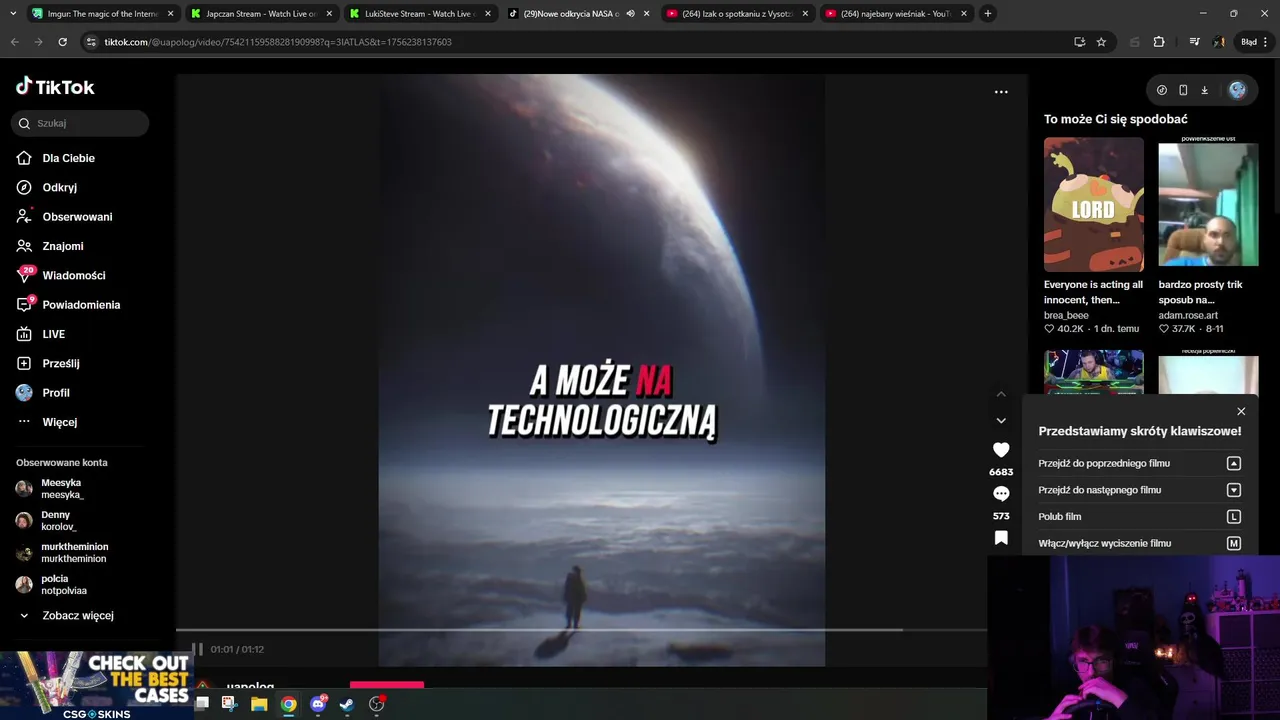Reload the page

(x=62, y=42)
